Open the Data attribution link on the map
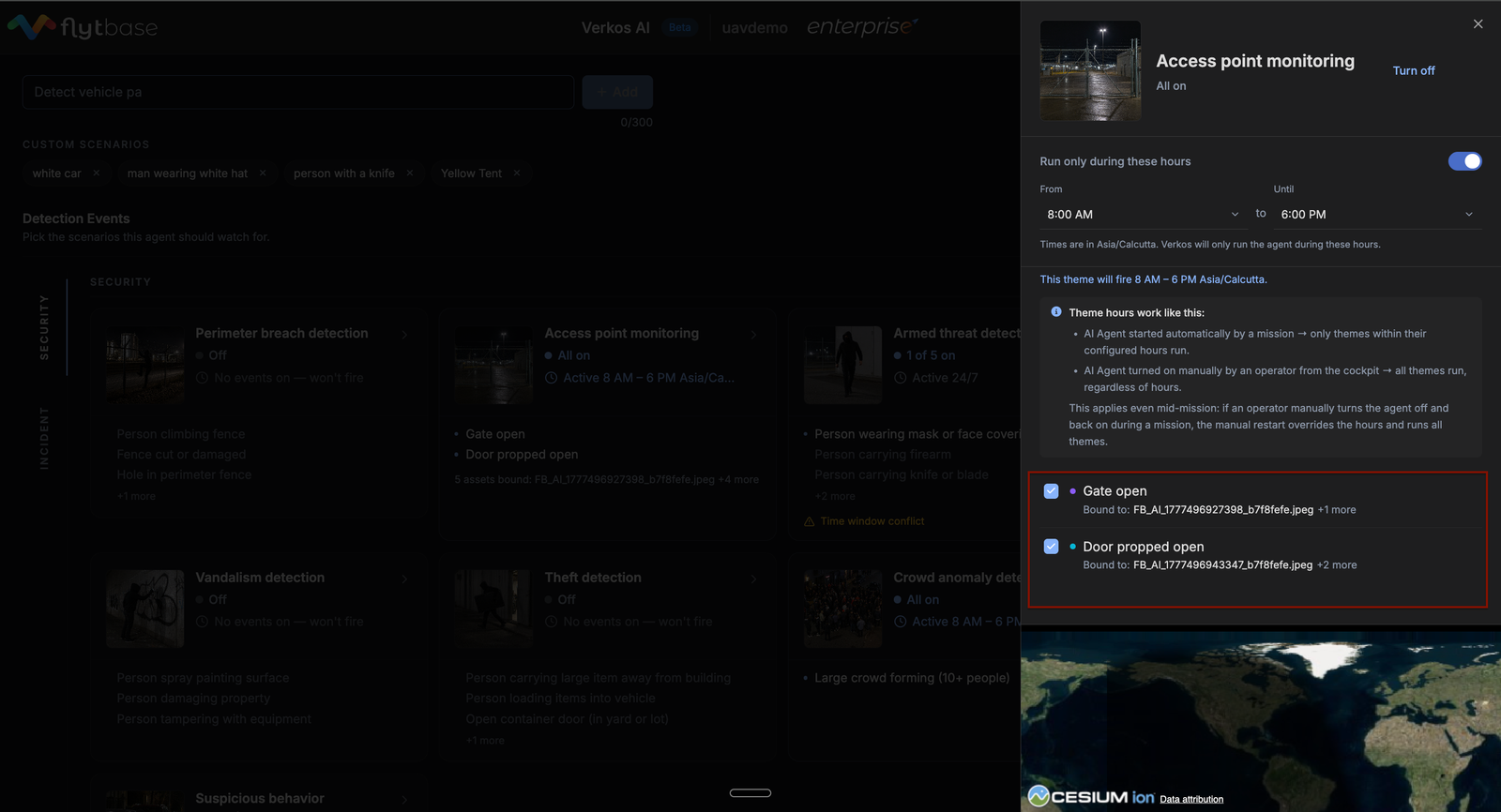 point(1191,800)
